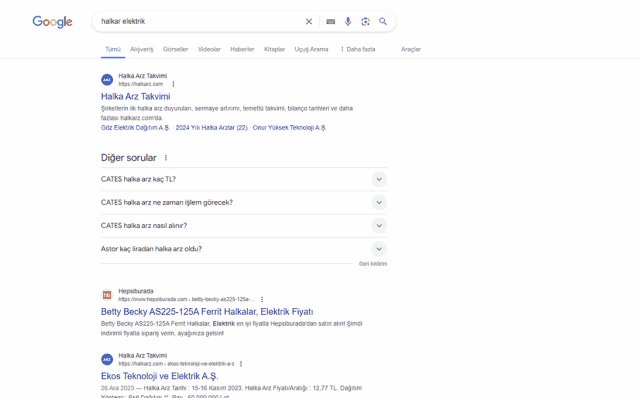Screen dimensions: 640x398
Task: Open the on-screen keyboard icon
Action: 331,22
